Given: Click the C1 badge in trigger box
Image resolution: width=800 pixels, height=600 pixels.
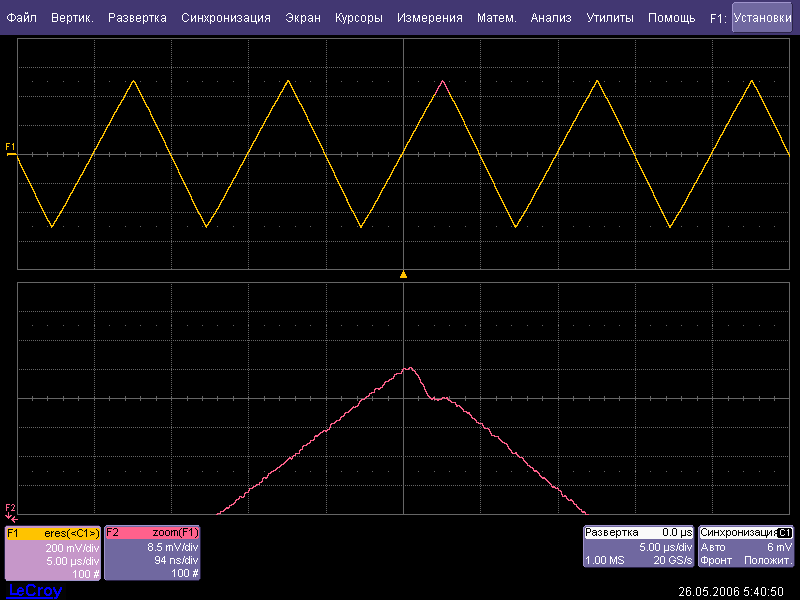Looking at the screenshot, I should (785, 533).
